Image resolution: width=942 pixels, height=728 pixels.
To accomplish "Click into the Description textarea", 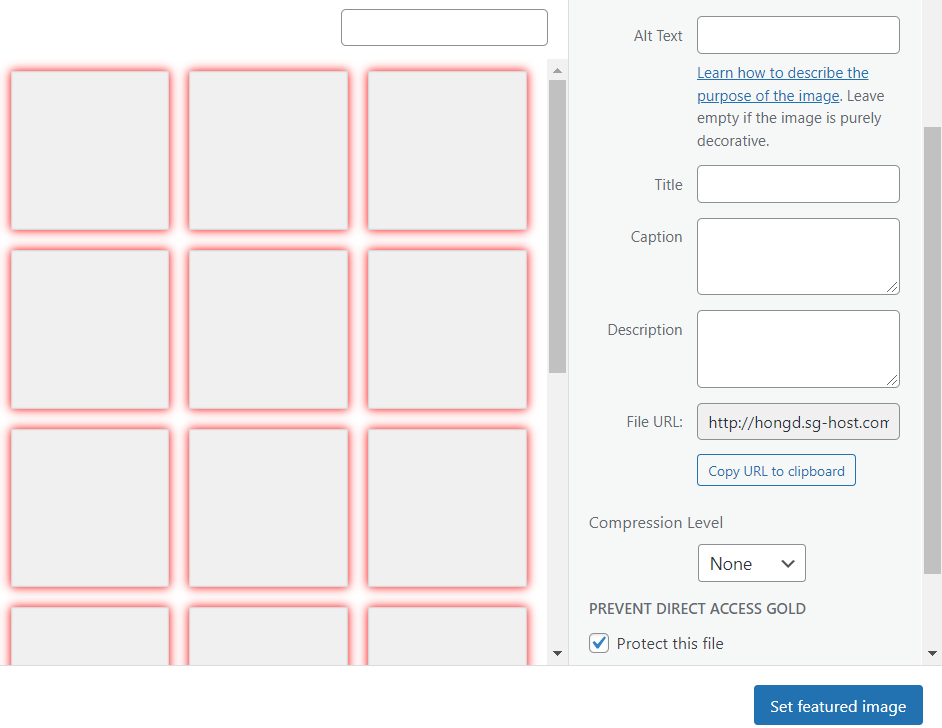I will coord(798,349).
